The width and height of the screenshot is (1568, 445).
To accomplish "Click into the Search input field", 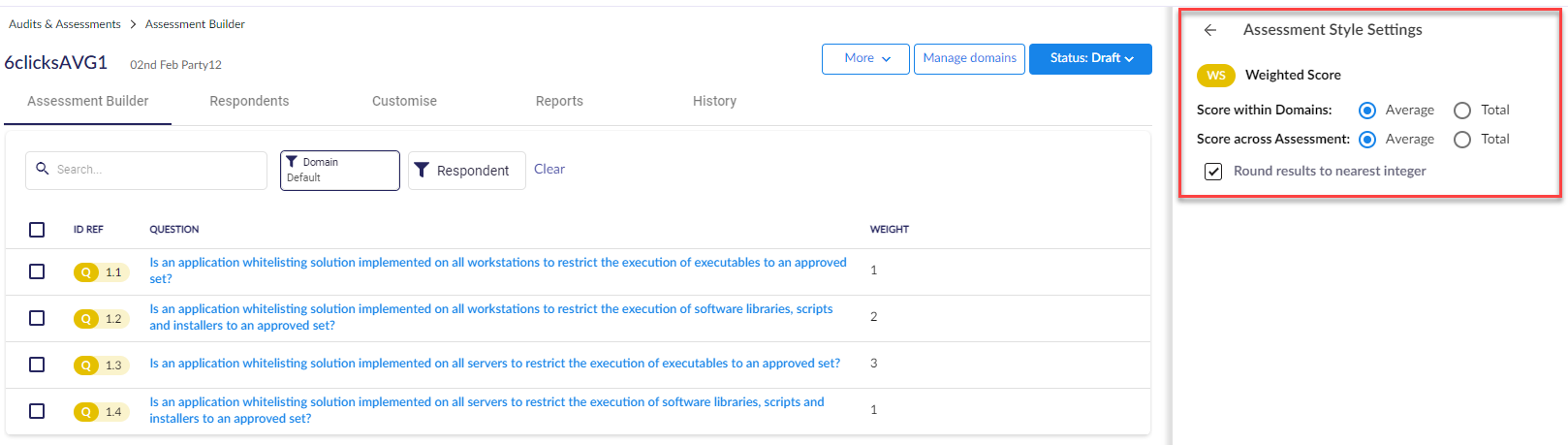I will point(155,170).
